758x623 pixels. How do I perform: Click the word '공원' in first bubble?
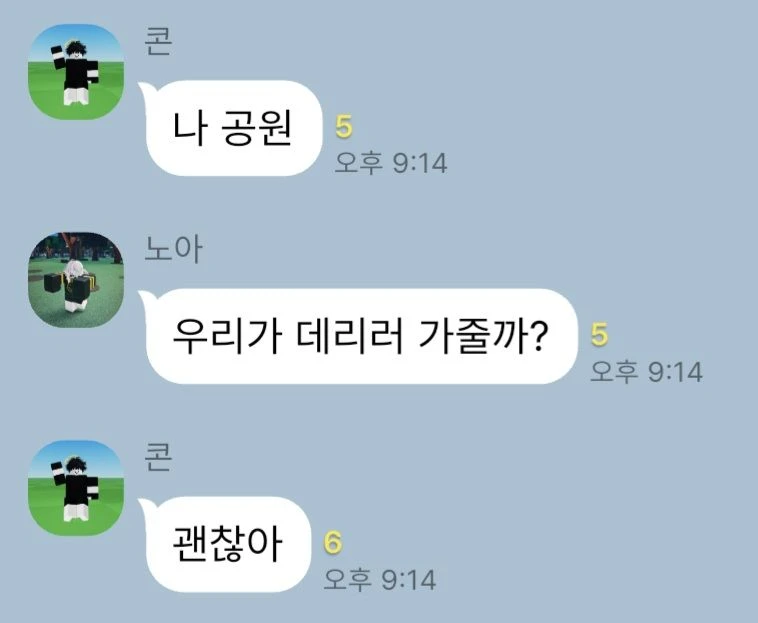coord(257,129)
